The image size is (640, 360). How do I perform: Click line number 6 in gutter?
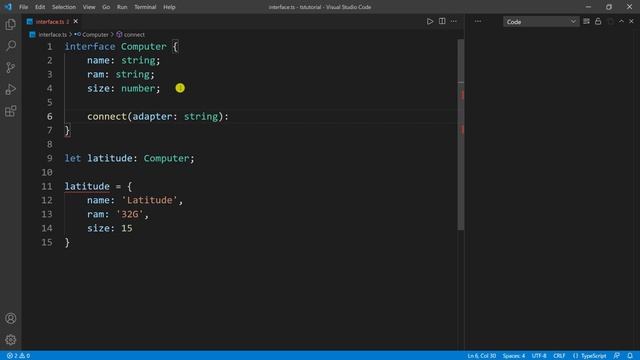[x=49, y=116]
